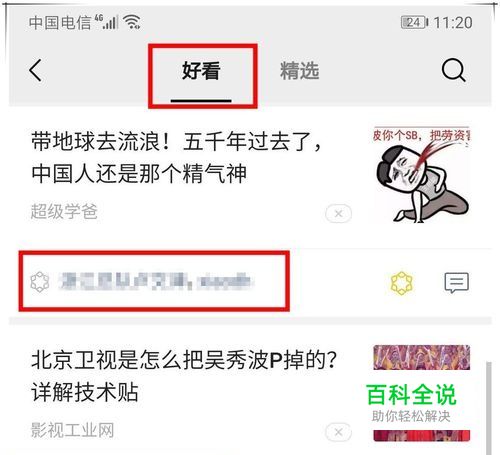Screen dimensions: 500x455
Task: Open the cartoon meme thumbnail
Action: [x=422, y=174]
